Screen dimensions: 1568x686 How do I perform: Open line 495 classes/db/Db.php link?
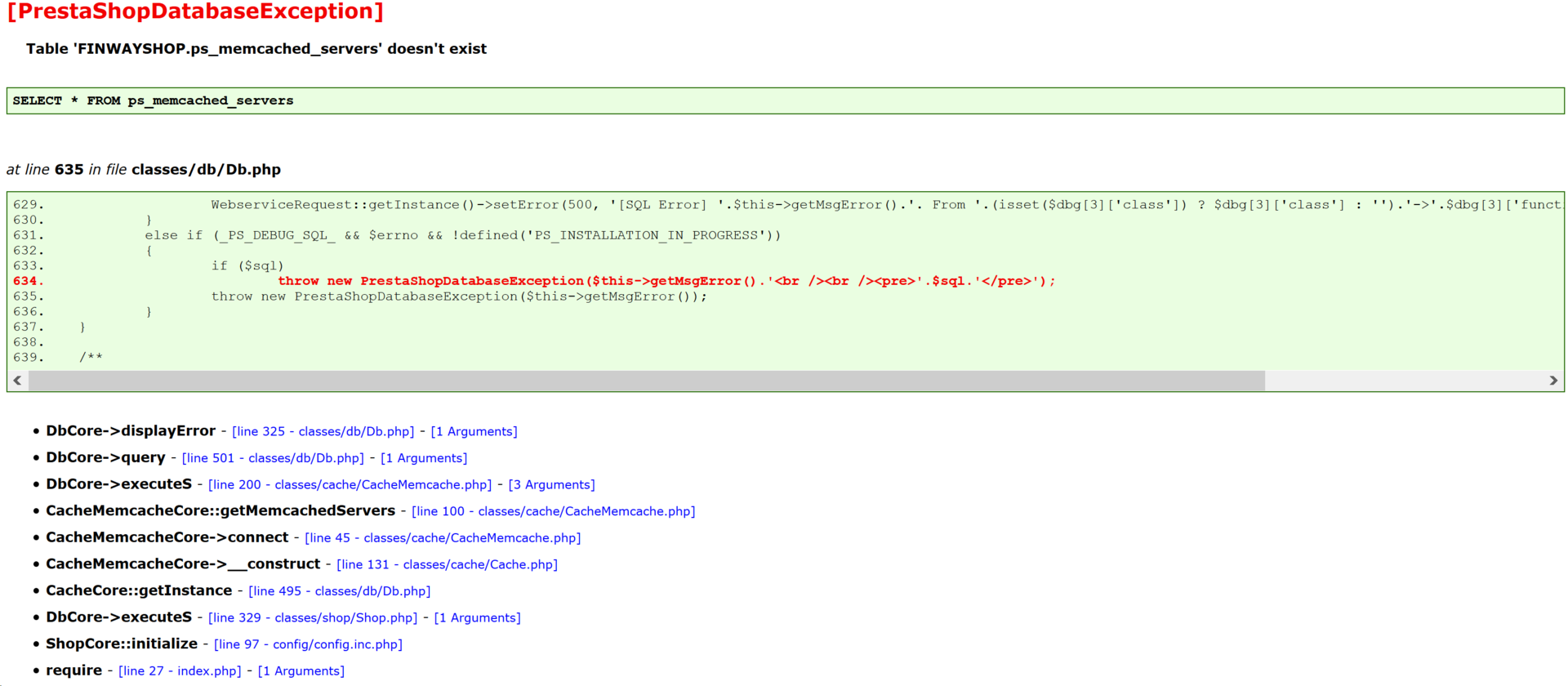pos(340,591)
